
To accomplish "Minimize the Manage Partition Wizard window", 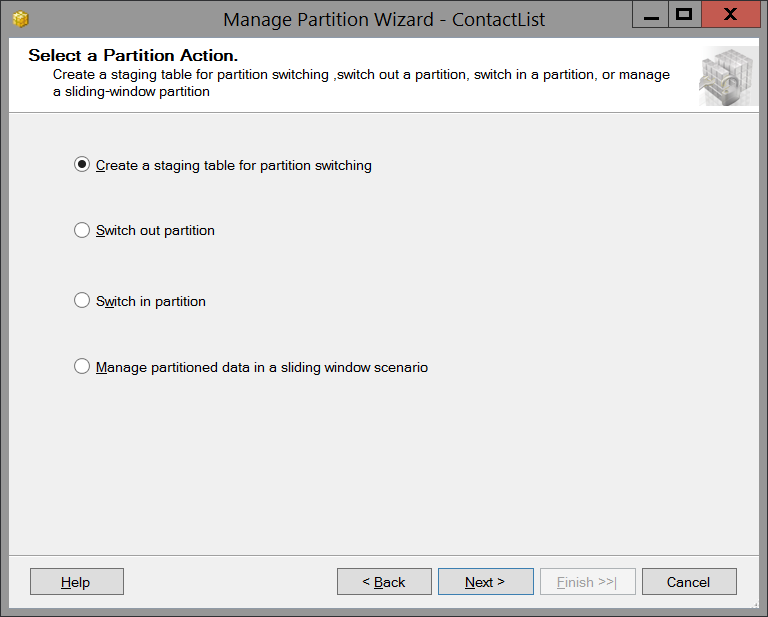I will tap(650, 14).
